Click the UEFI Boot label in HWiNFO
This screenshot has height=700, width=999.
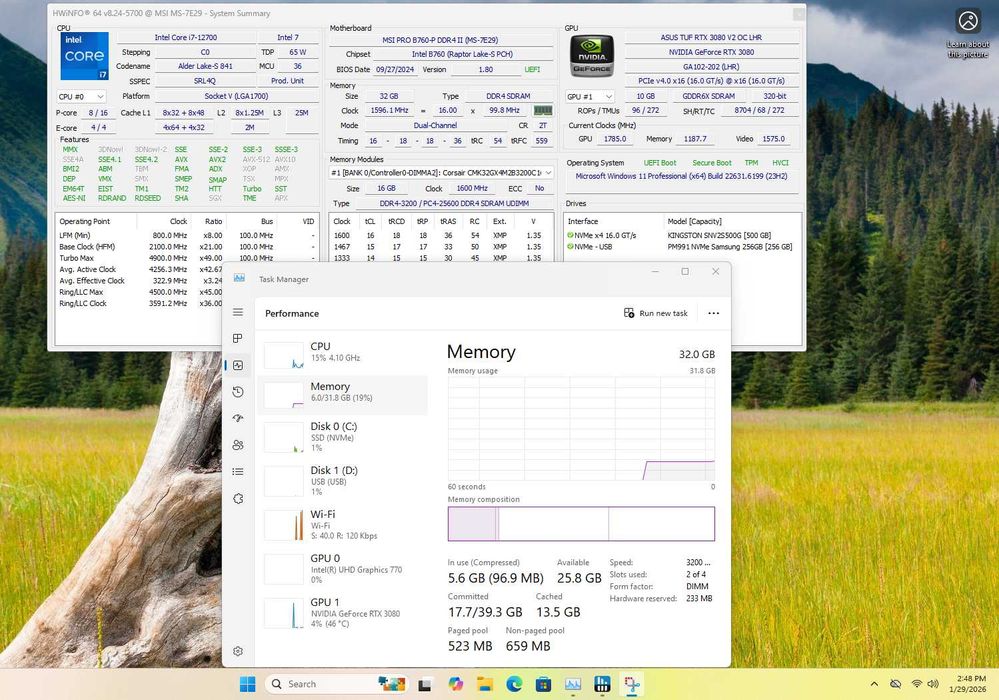(x=659, y=163)
